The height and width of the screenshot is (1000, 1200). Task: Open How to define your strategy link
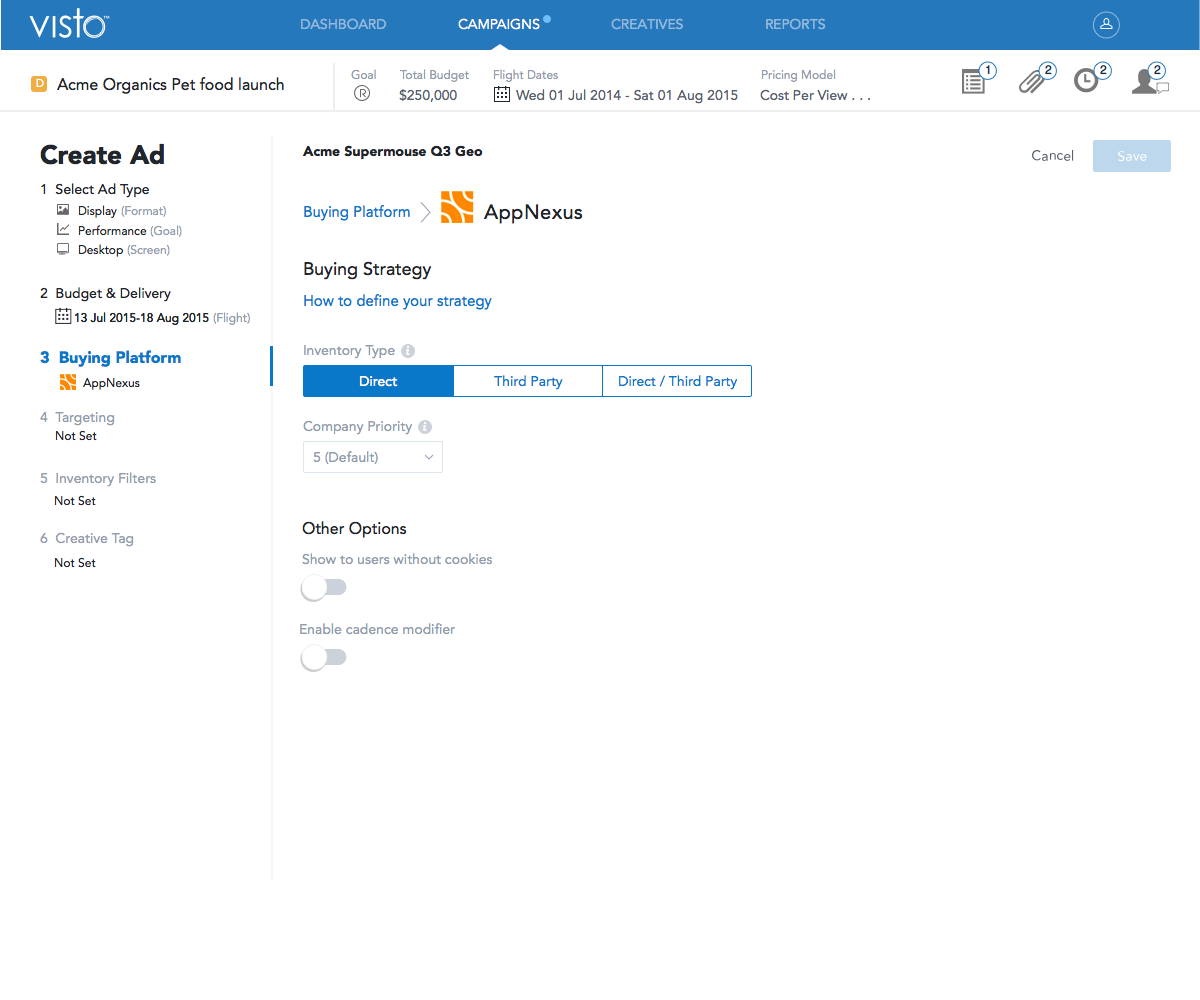click(397, 301)
